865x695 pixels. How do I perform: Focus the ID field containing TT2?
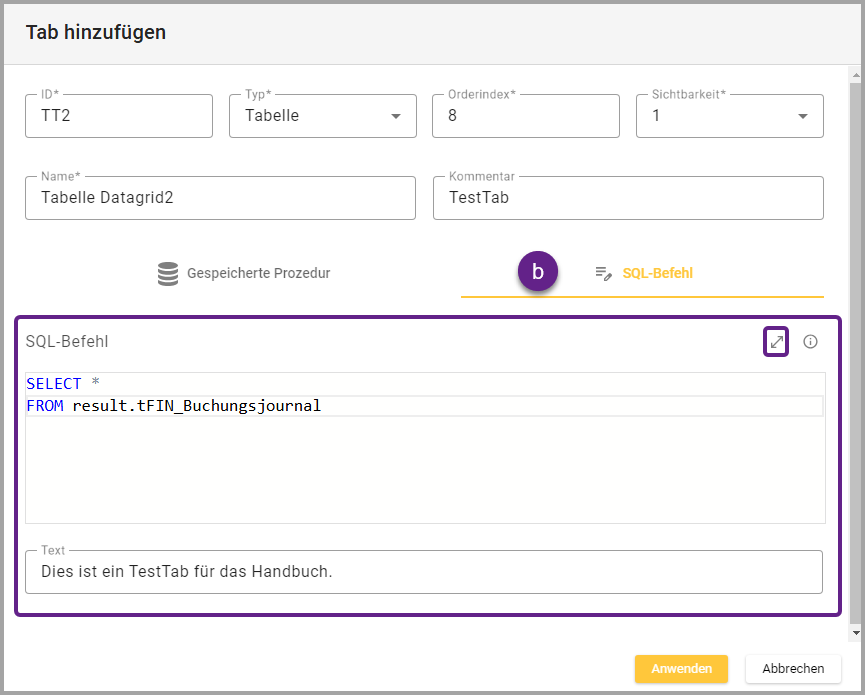click(x=119, y=116)
